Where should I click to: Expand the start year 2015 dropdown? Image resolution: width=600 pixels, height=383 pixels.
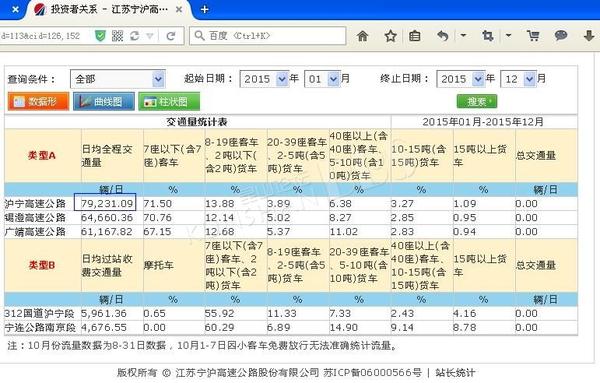point(264,79)
